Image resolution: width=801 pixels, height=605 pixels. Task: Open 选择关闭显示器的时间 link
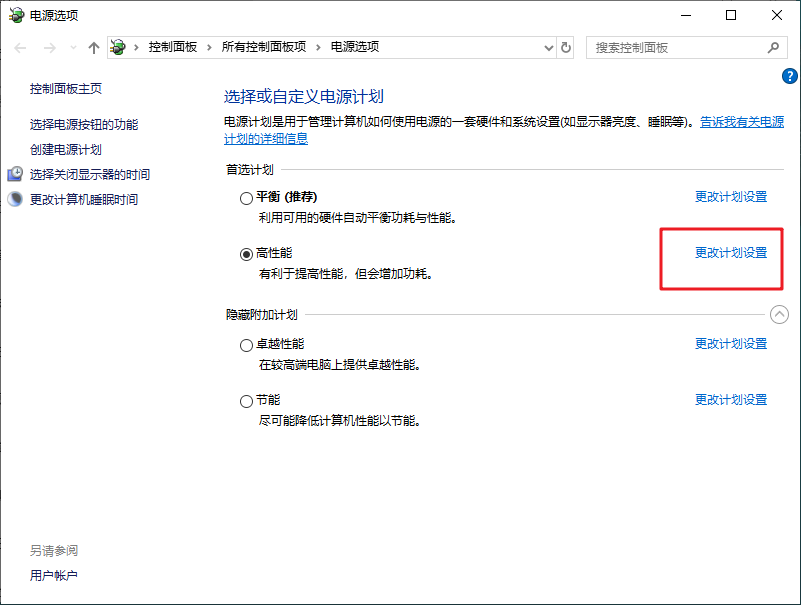point(89,175)
